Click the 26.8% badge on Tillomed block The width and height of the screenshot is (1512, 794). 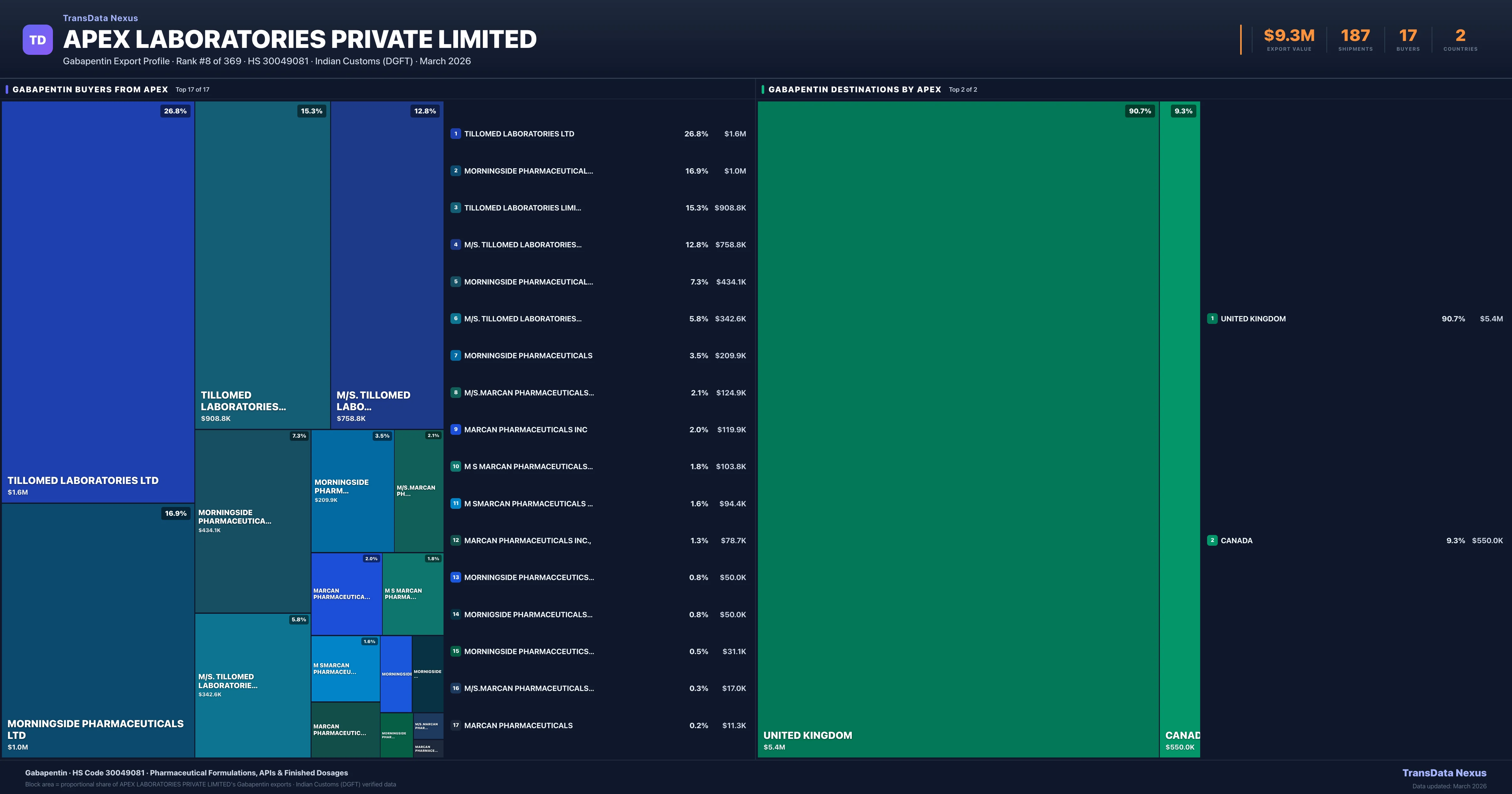tap(175, 111)
